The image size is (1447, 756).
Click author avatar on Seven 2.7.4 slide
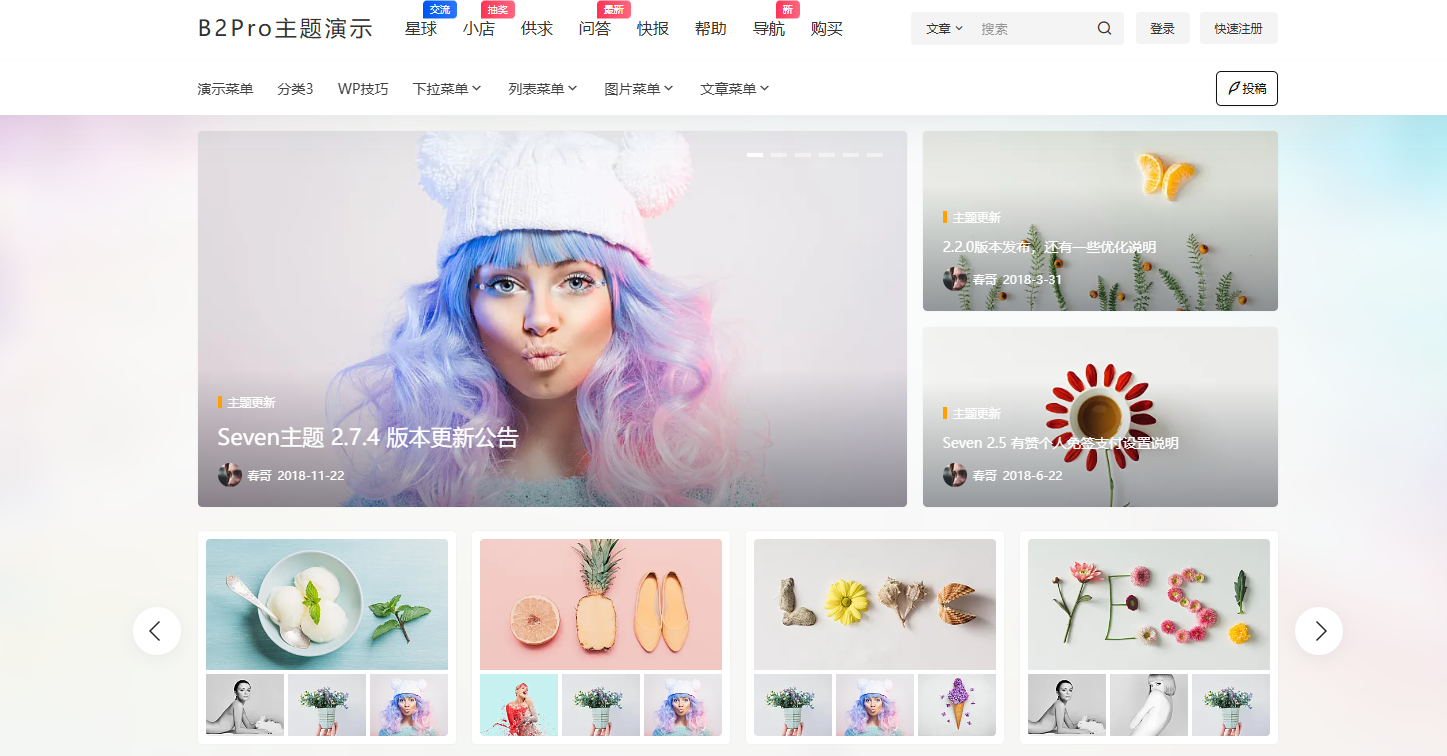tap(230, 475)
